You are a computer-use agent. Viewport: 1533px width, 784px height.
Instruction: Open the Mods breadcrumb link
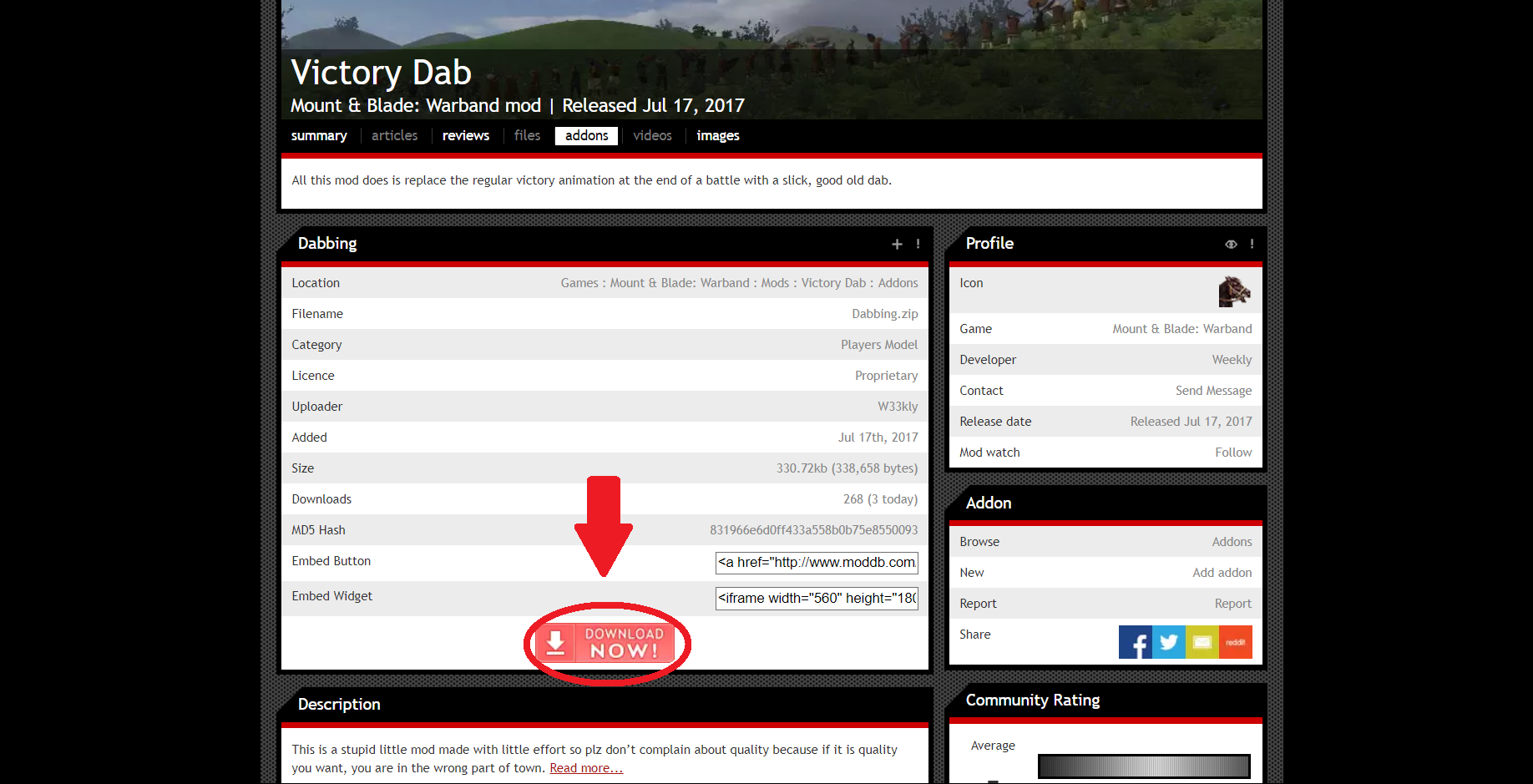click(x=775, y=283)
